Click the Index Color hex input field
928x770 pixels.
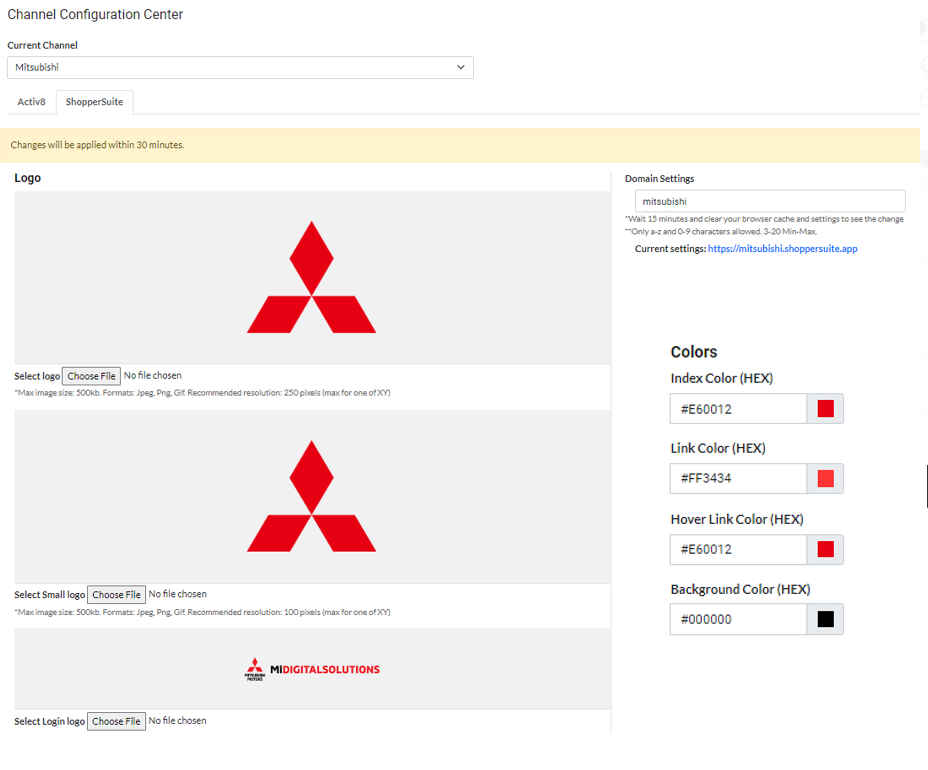(x=738, y=409)
